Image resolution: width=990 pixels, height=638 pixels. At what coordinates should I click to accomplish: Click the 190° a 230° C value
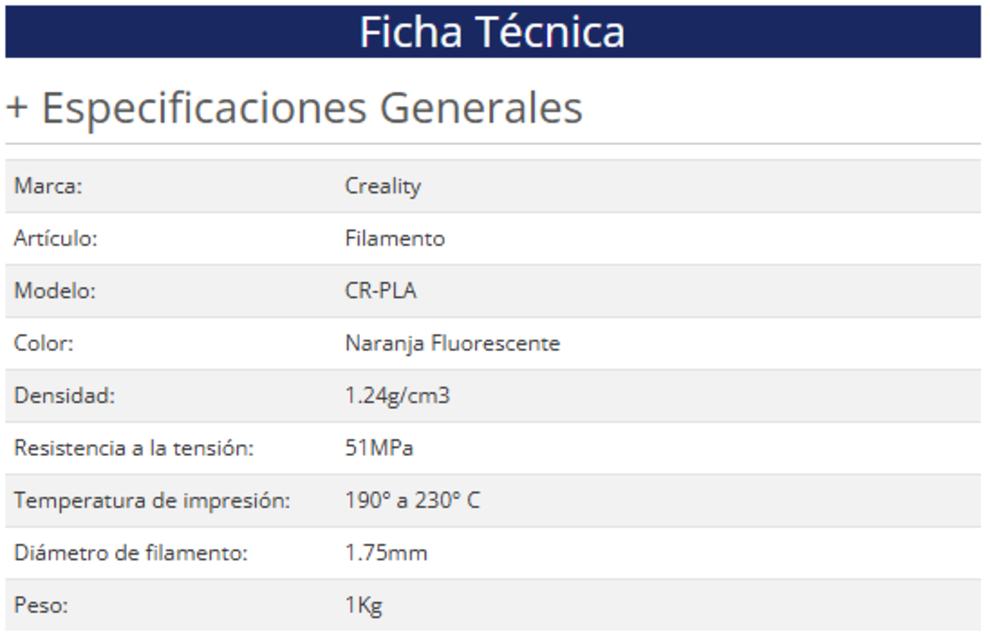click(412, 500)
